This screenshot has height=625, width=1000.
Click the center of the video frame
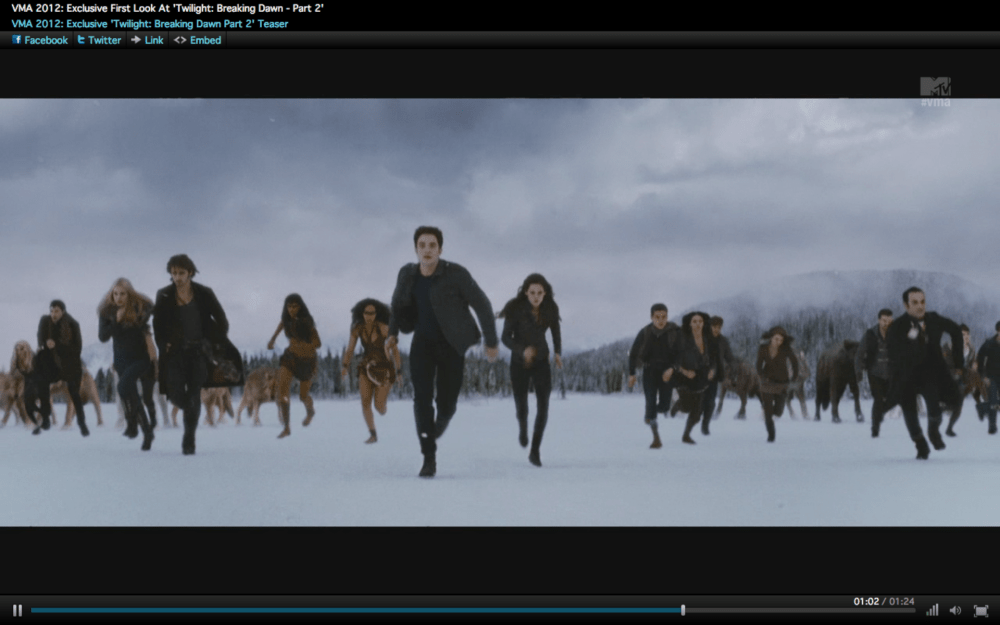pos(500,312)
